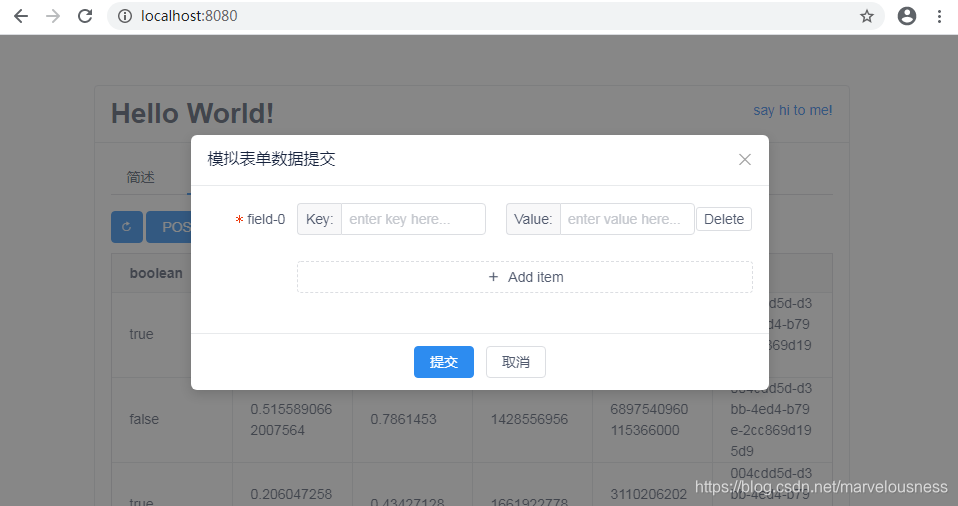Viewport: 958px width, 506px height.
Task: Click the Key input field
Action: (x=414, y=219)
